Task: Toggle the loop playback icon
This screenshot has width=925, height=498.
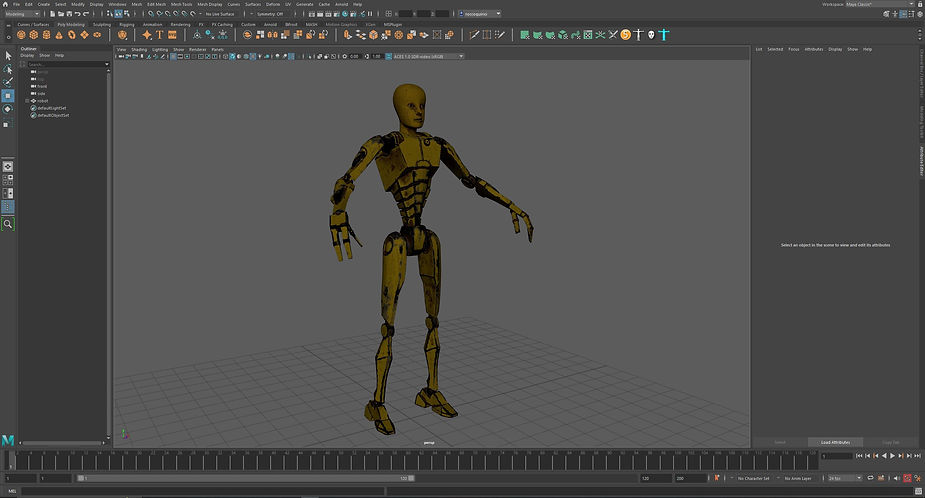Action: click(870, 478)
